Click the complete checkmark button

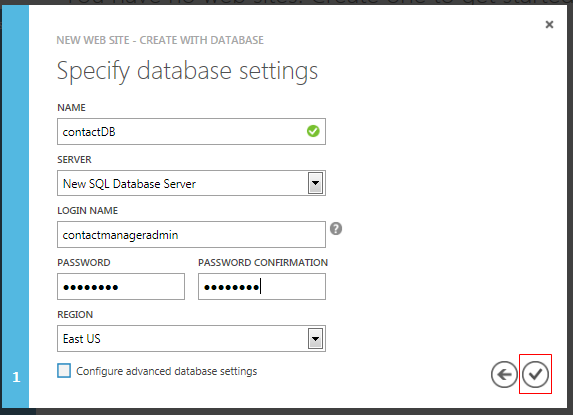pos(535,374)
